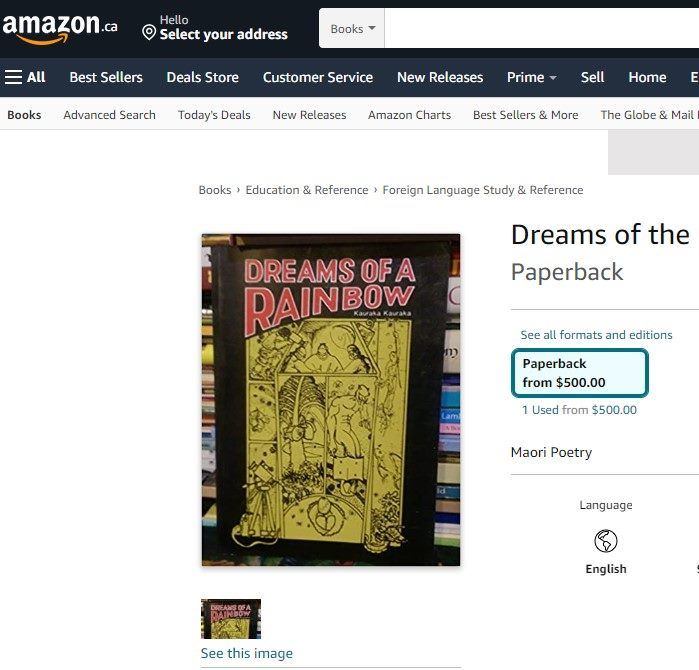Open Amazon Charts tab
Screen dimensions: 699x670
409,115
